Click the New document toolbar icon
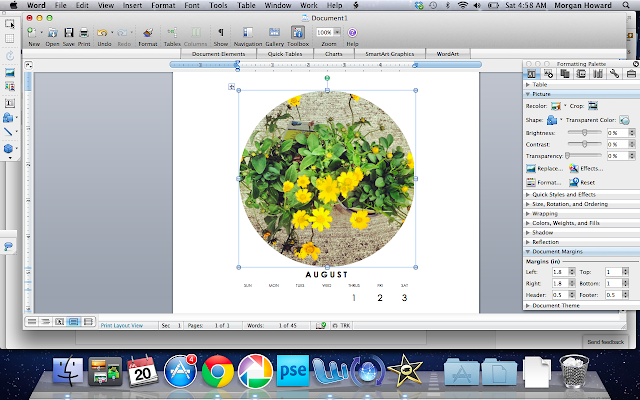This screenshot has width=640, height=400. click(x=31, y=33)
